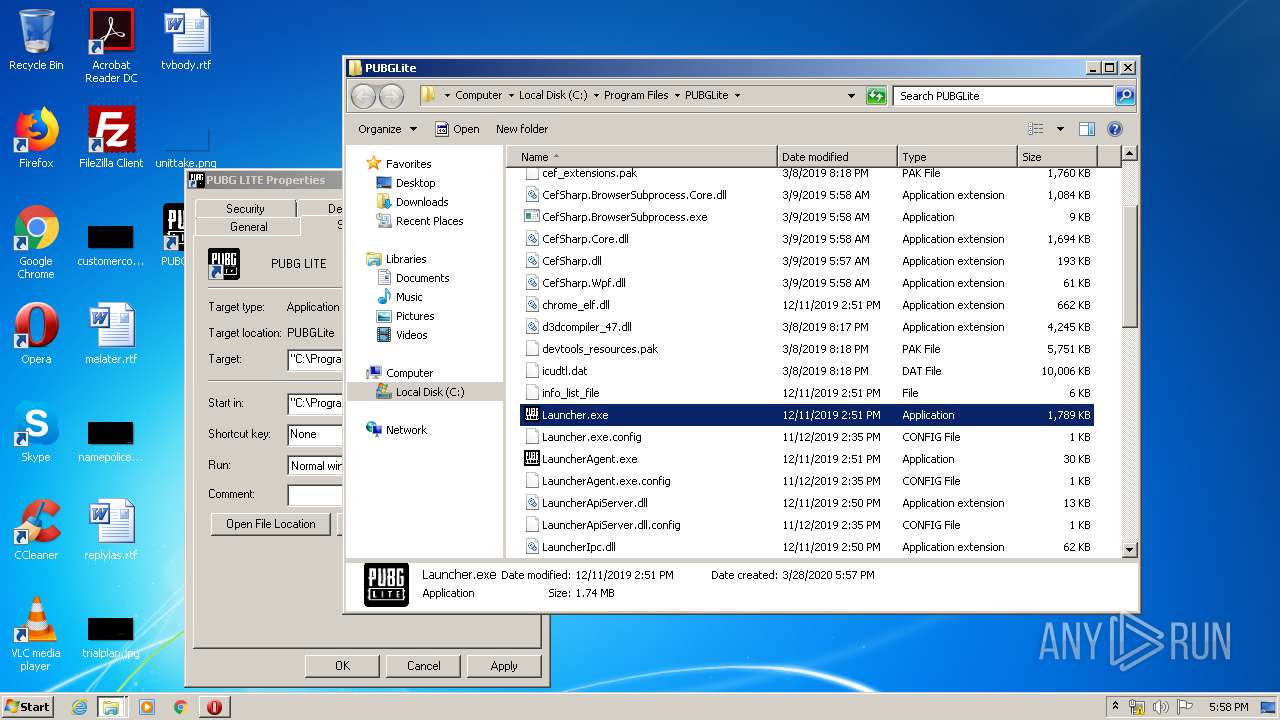Click Apply in Properties dialog
This screenshot has height=720, width=1280.
click(504, 666)
